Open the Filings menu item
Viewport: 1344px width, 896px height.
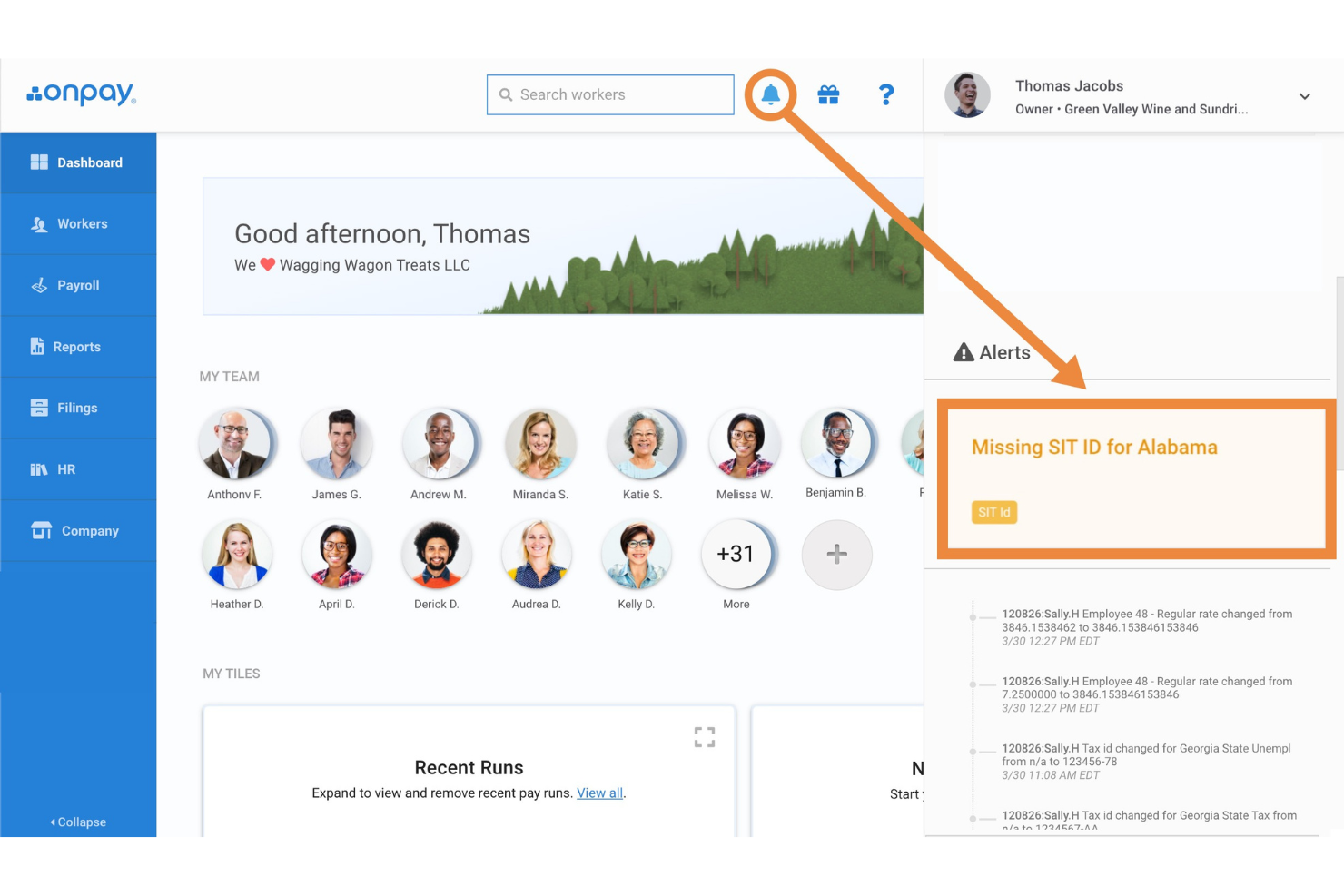pyautogui.click(x=78, y=408)
